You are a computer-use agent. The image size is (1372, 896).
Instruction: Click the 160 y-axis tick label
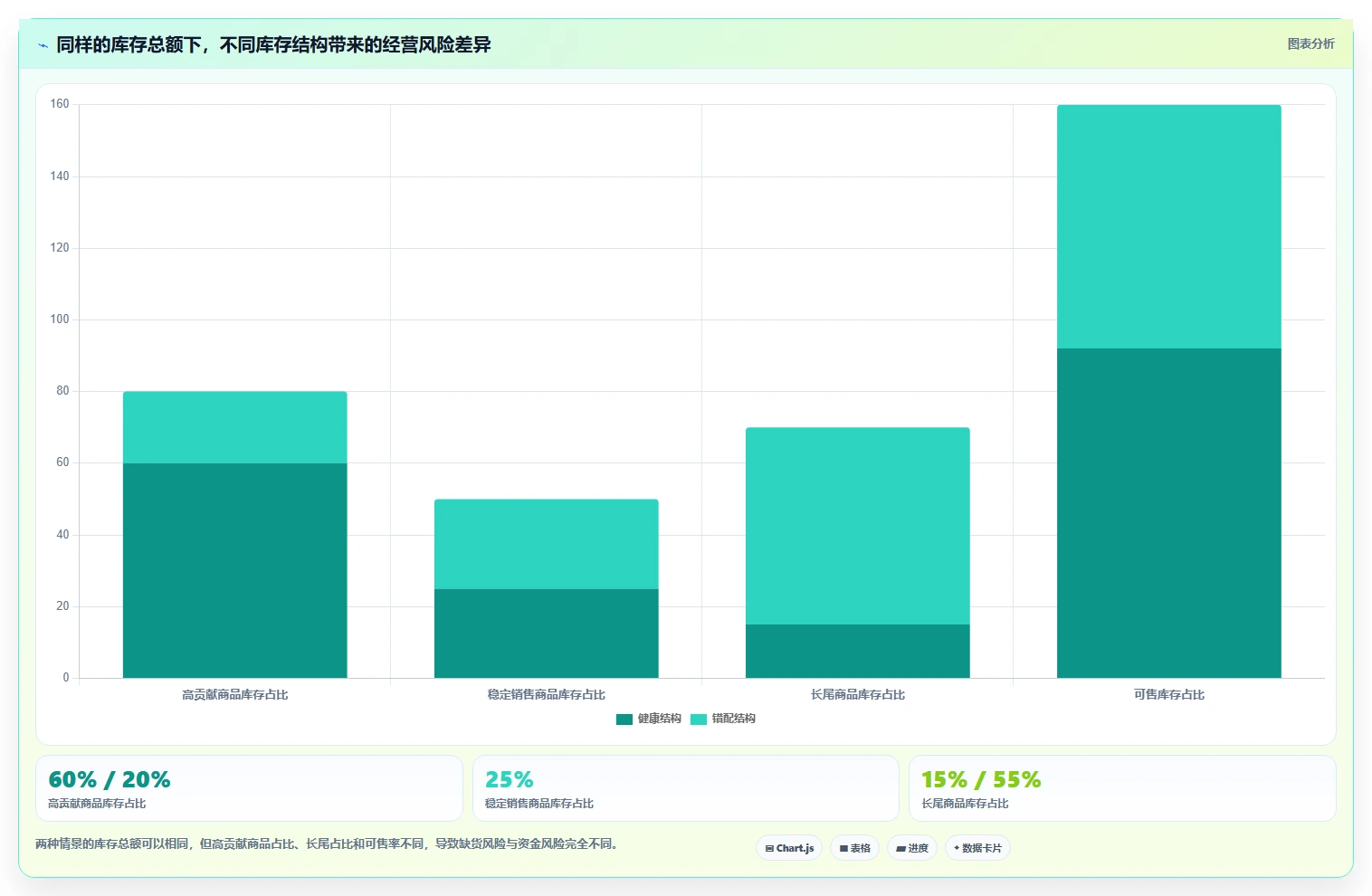click(60, 104)
